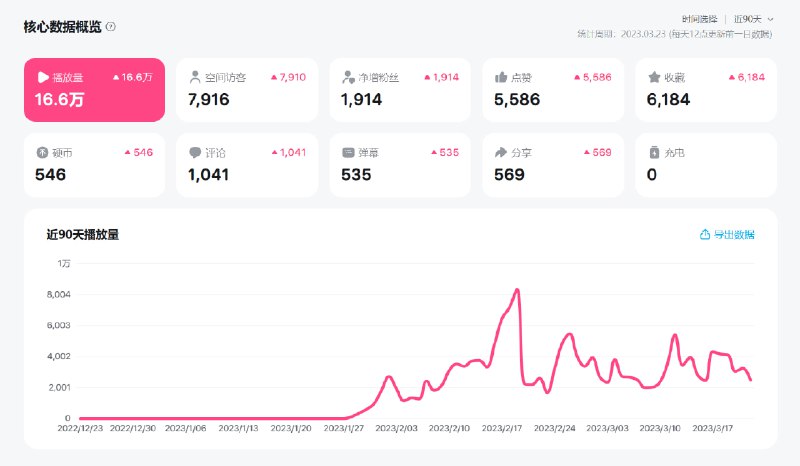The width and height of the screenshot is (800, 466).
Task: Open the 近90天 time range dropdown
Action: (x=753, y=19)
